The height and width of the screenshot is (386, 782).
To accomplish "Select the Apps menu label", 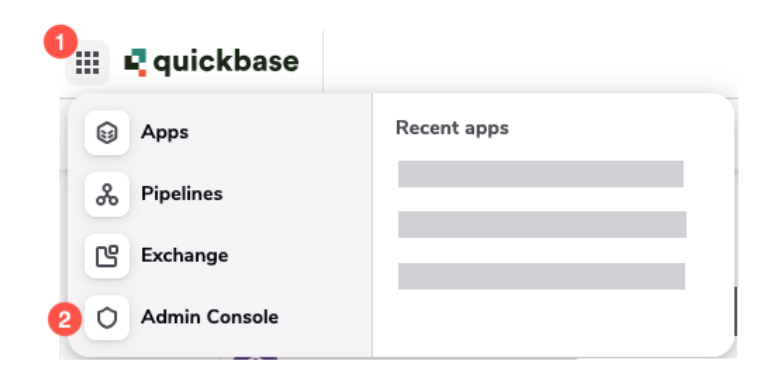I will [165, 132].
